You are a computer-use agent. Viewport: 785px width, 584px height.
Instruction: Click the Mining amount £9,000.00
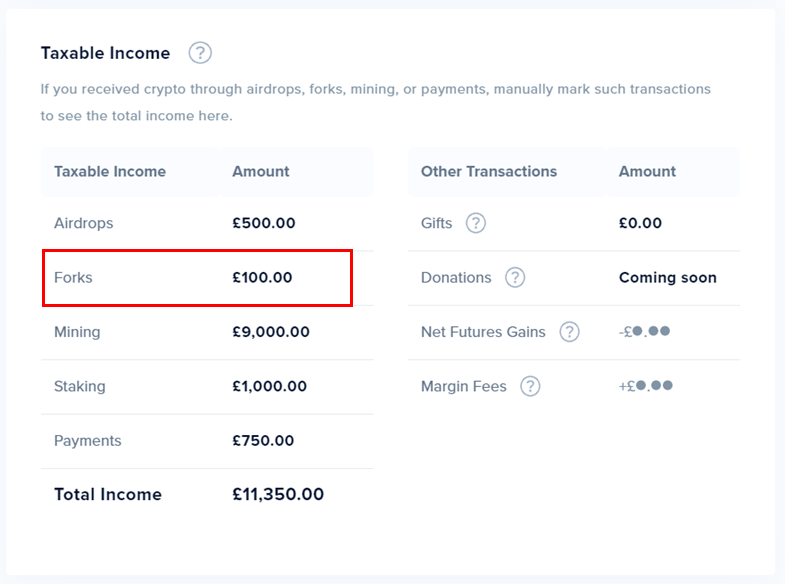coord(270,332)
